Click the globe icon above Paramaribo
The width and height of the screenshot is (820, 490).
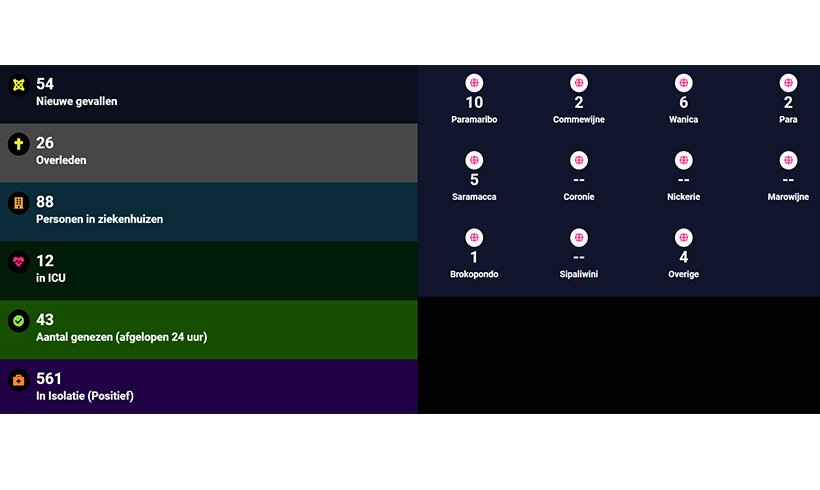[474, 83]
